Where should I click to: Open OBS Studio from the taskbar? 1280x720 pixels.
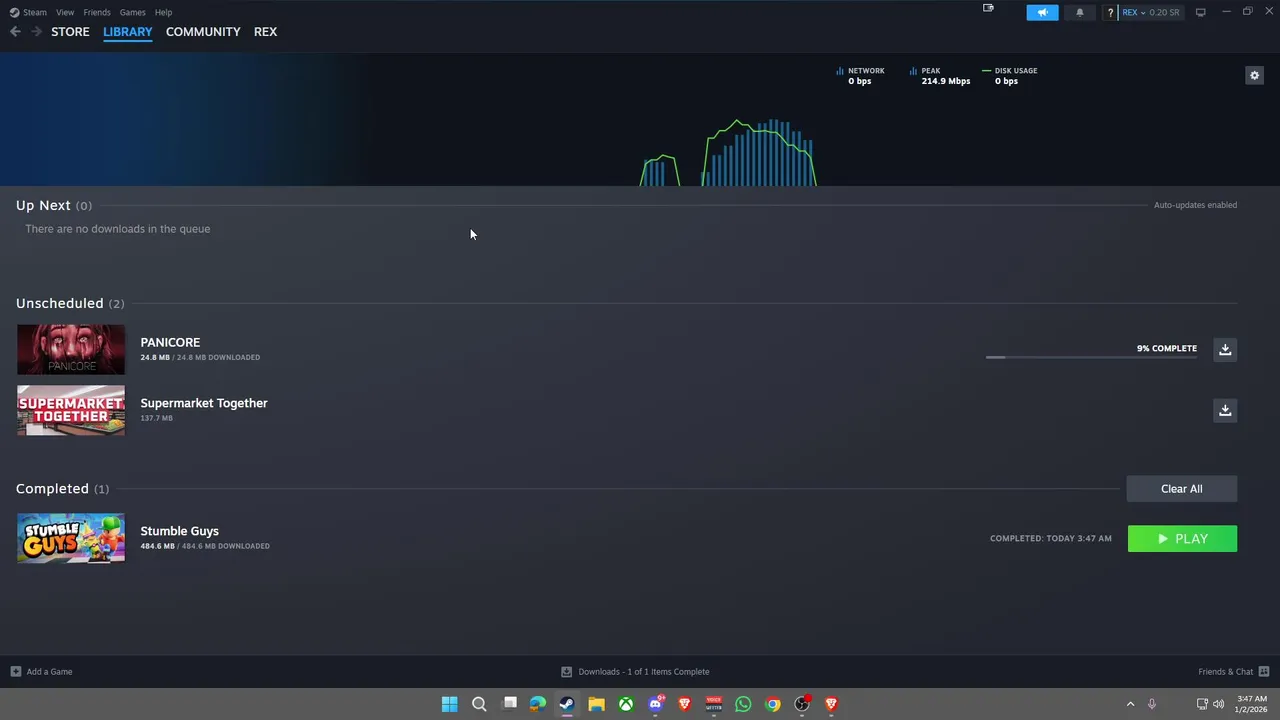tap(801, 704)
